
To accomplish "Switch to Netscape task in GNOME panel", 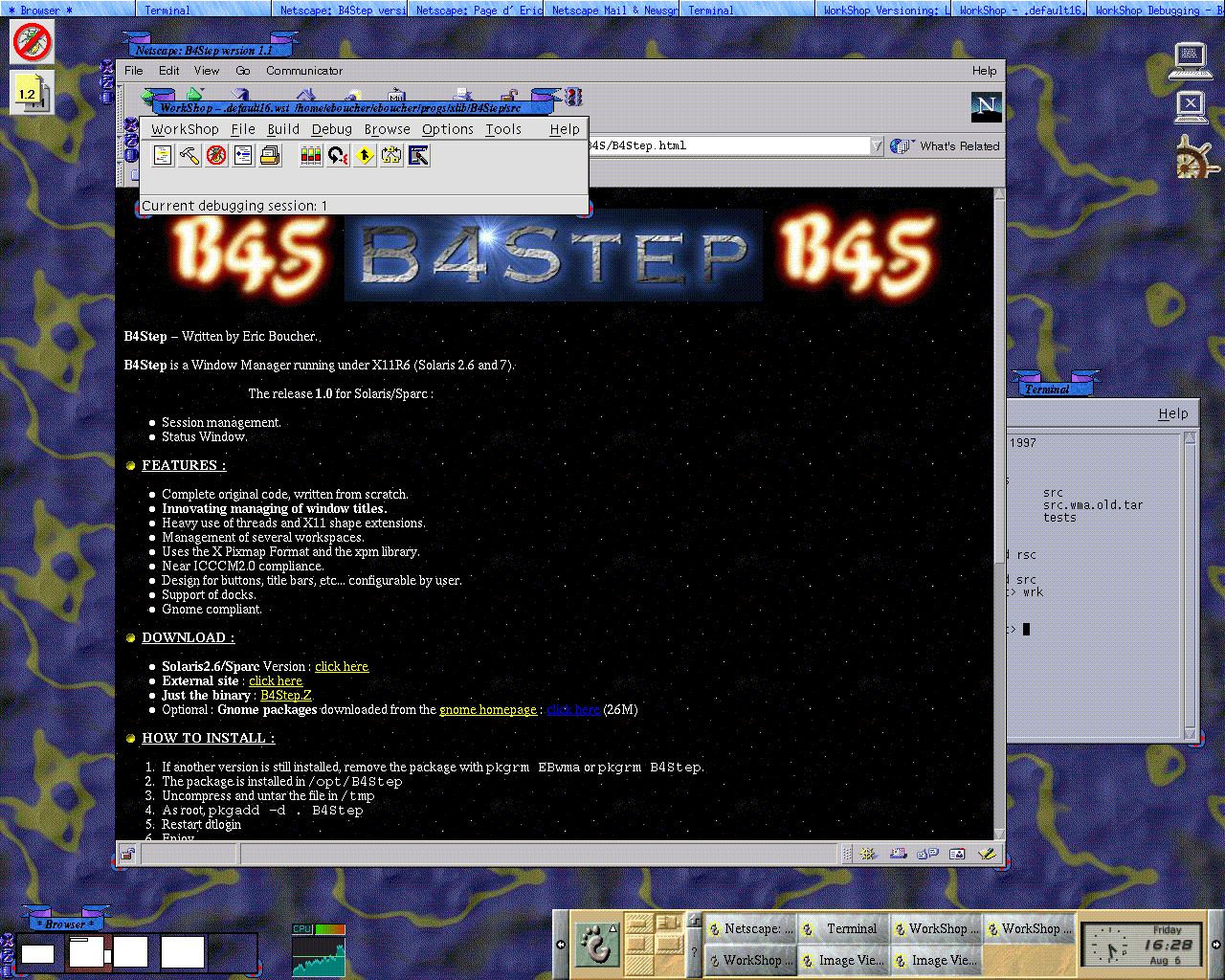I will point(750,928).
